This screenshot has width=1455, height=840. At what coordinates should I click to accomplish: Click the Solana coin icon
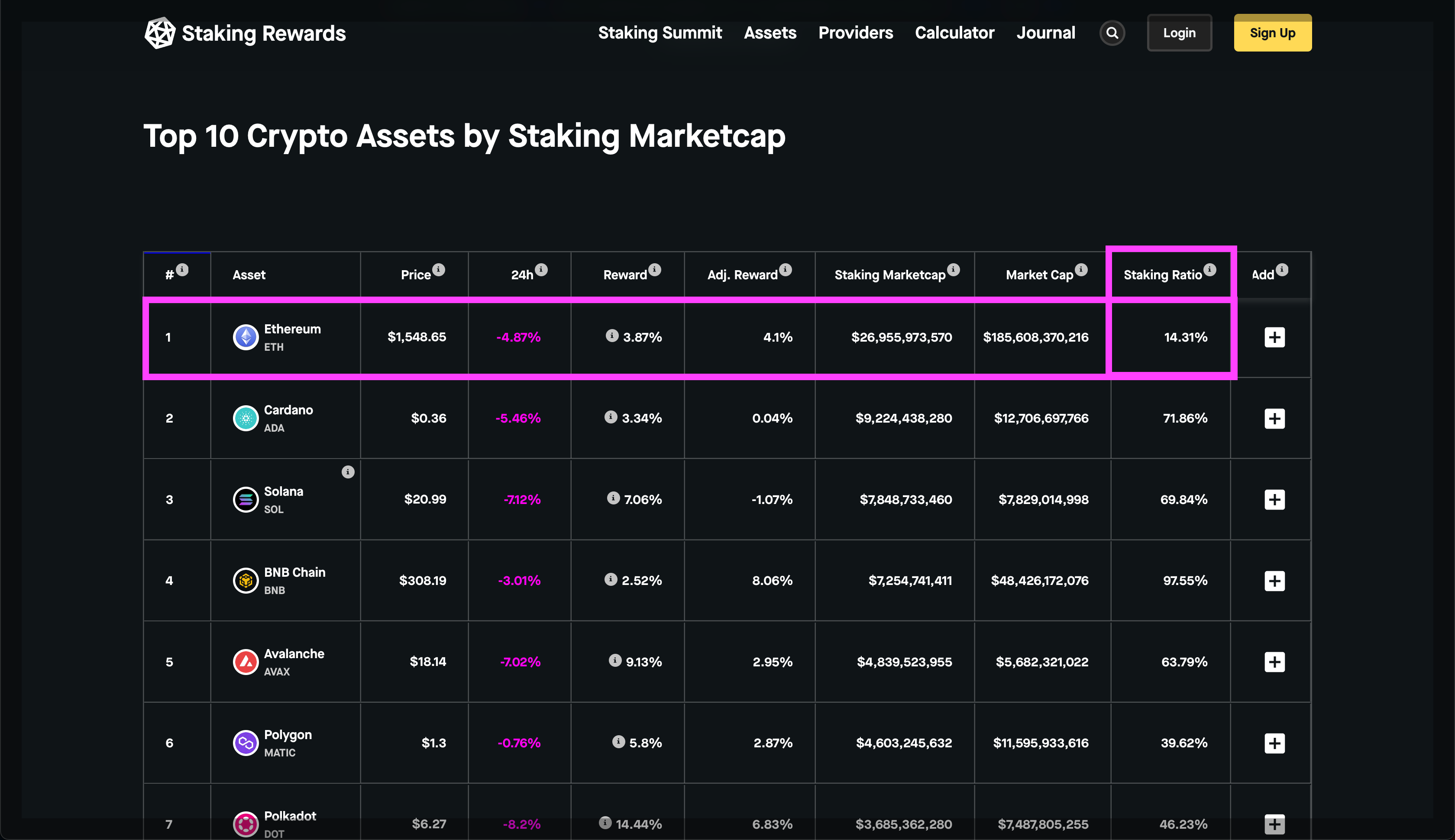pos(245,500)
